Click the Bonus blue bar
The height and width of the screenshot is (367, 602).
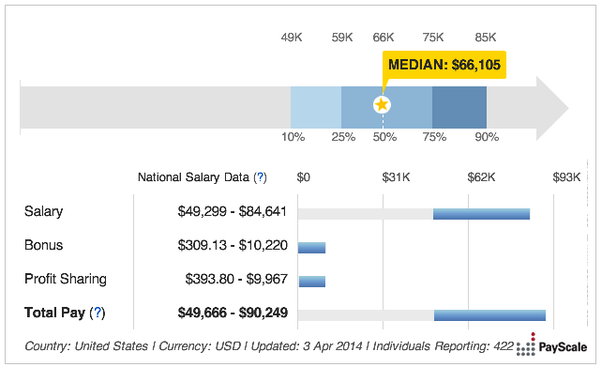coord(312,248)
